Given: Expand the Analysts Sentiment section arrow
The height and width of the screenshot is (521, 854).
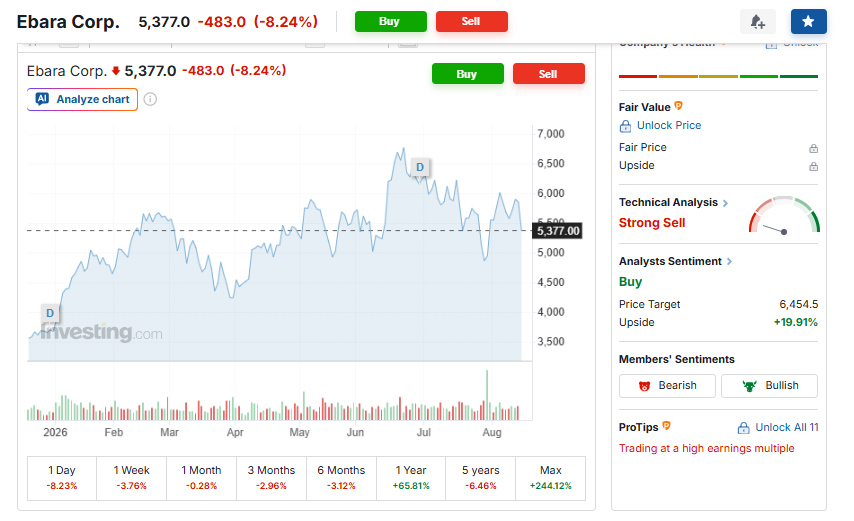Looking at the screenshot, I should [x=729, y=262].
